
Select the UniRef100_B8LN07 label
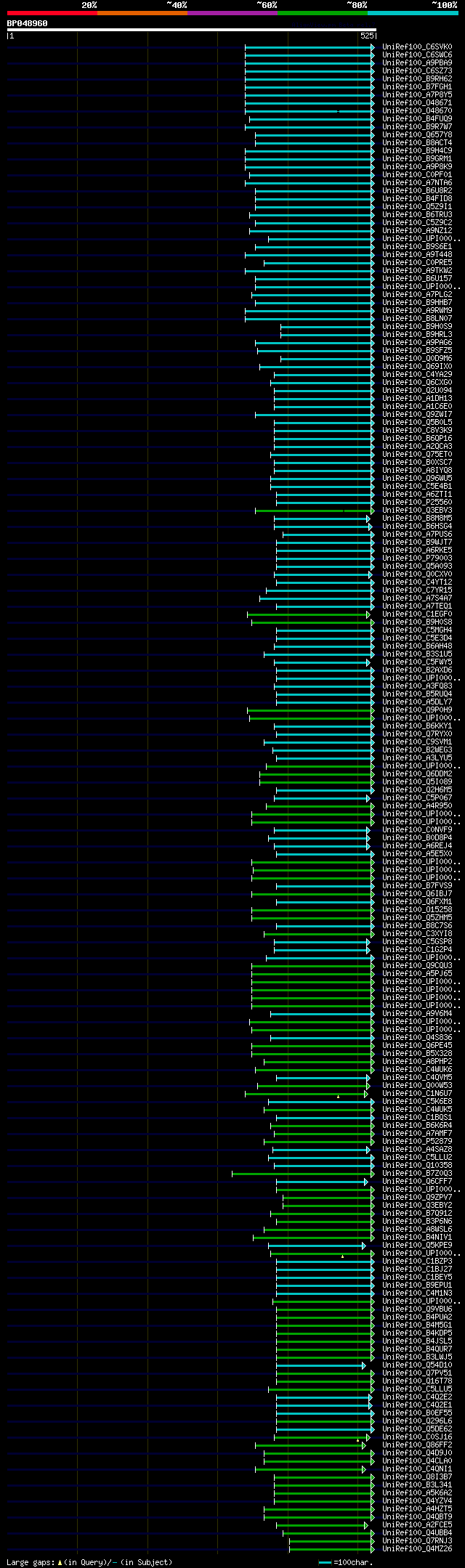[x=417, y=319]
